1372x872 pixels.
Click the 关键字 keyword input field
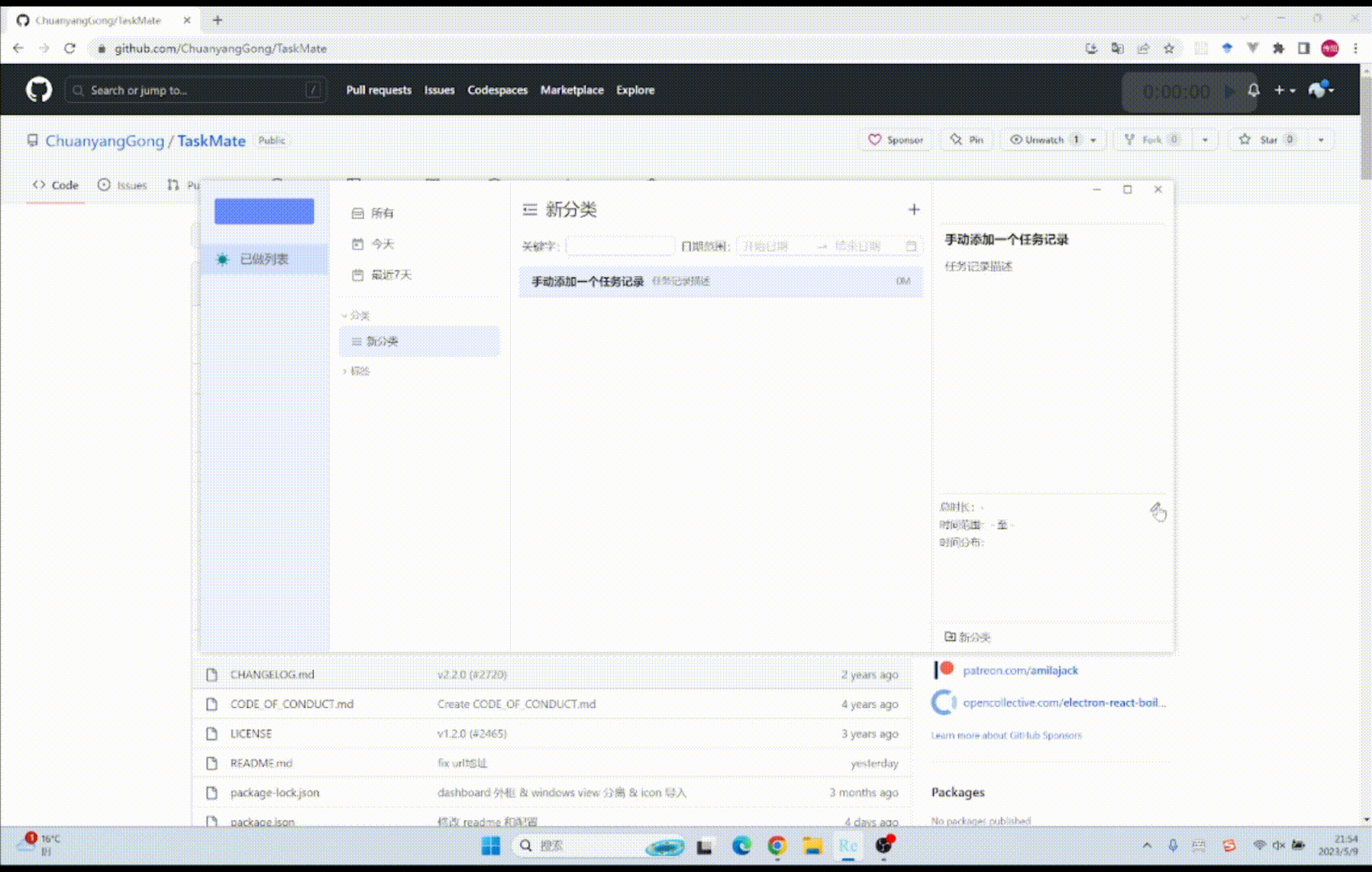(620, 245)
